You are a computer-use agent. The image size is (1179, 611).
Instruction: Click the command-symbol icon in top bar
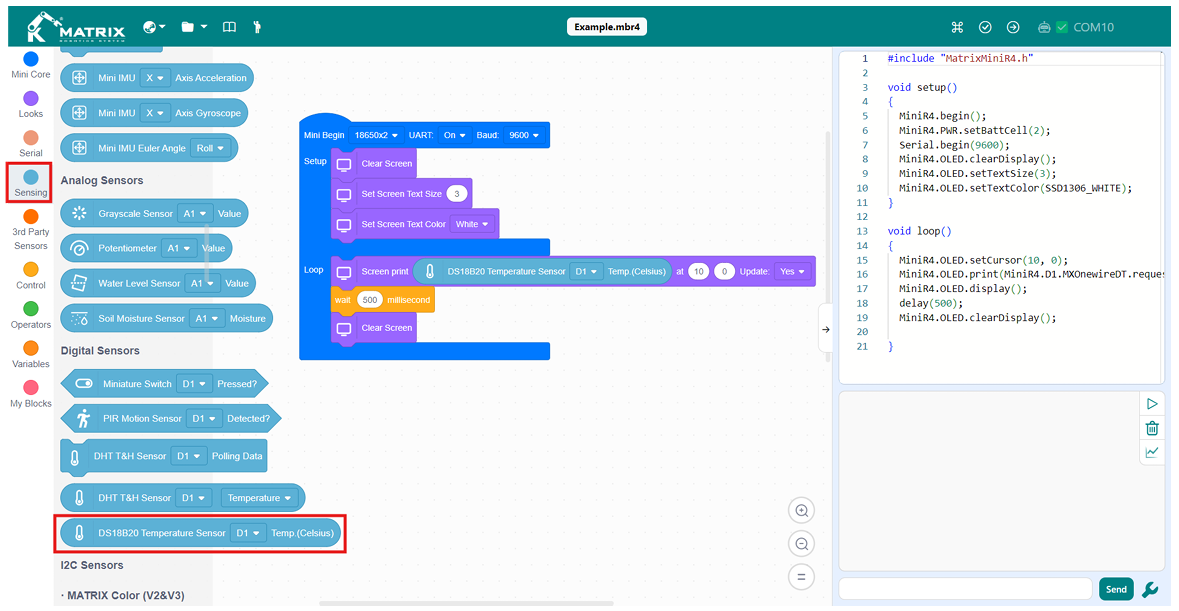point(957,27)
